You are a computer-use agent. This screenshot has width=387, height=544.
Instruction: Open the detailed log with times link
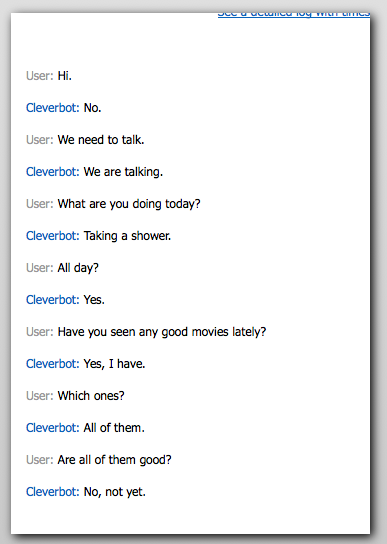[294, 15]
